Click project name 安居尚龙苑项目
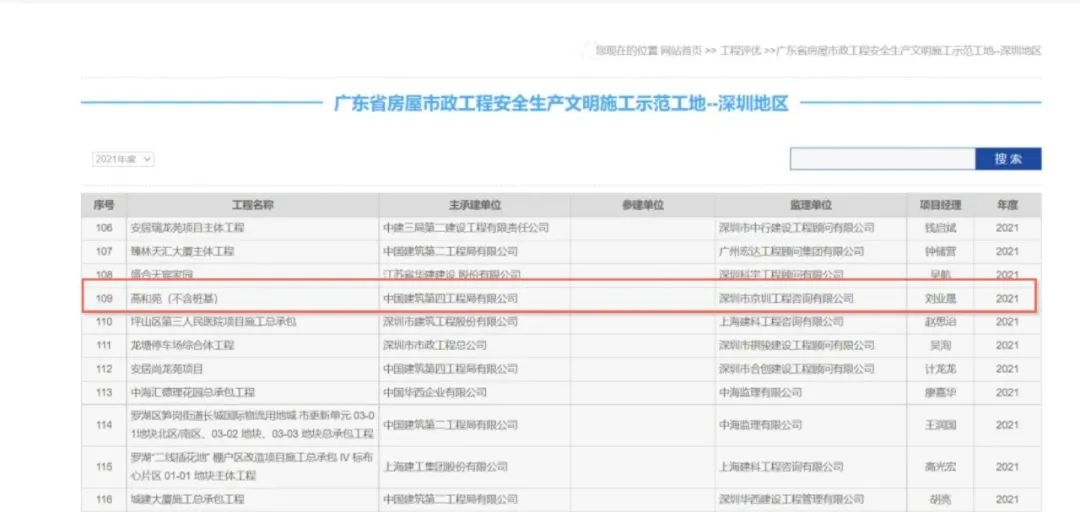 click(x=167, y=369)
